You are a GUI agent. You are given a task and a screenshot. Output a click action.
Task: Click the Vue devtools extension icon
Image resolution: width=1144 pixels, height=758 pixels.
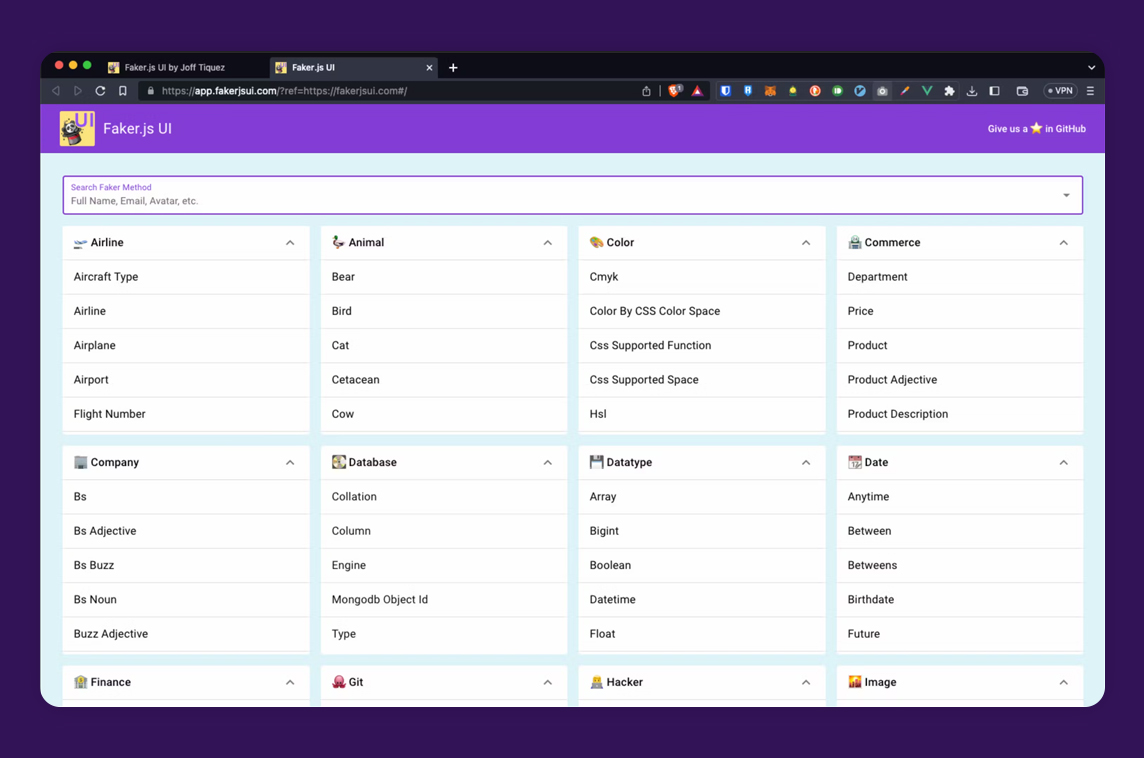[x=927, y=90]
